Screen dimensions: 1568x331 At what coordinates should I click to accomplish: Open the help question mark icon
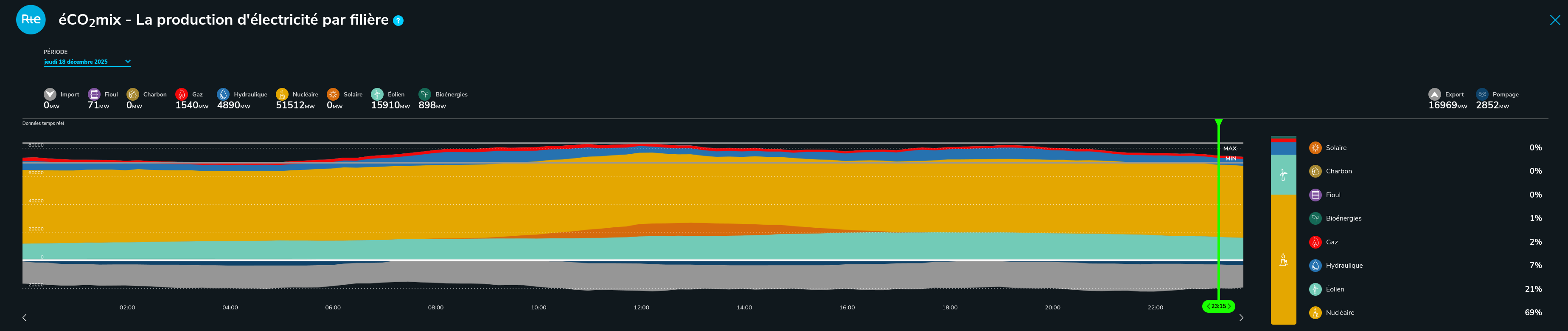[398, 21]
